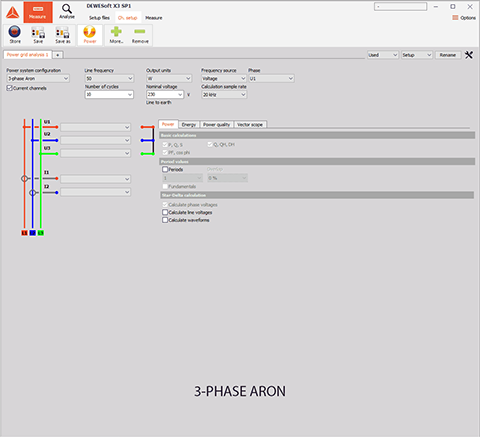Toggle the Current channels checkbox

click(9, 88)
